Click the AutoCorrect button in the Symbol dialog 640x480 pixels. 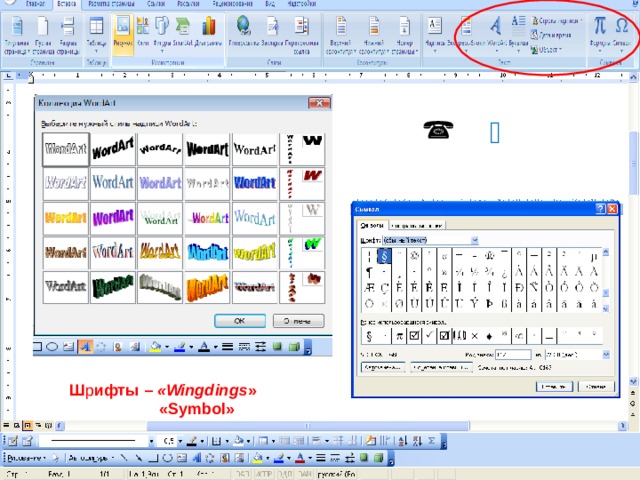pos(383,367)
